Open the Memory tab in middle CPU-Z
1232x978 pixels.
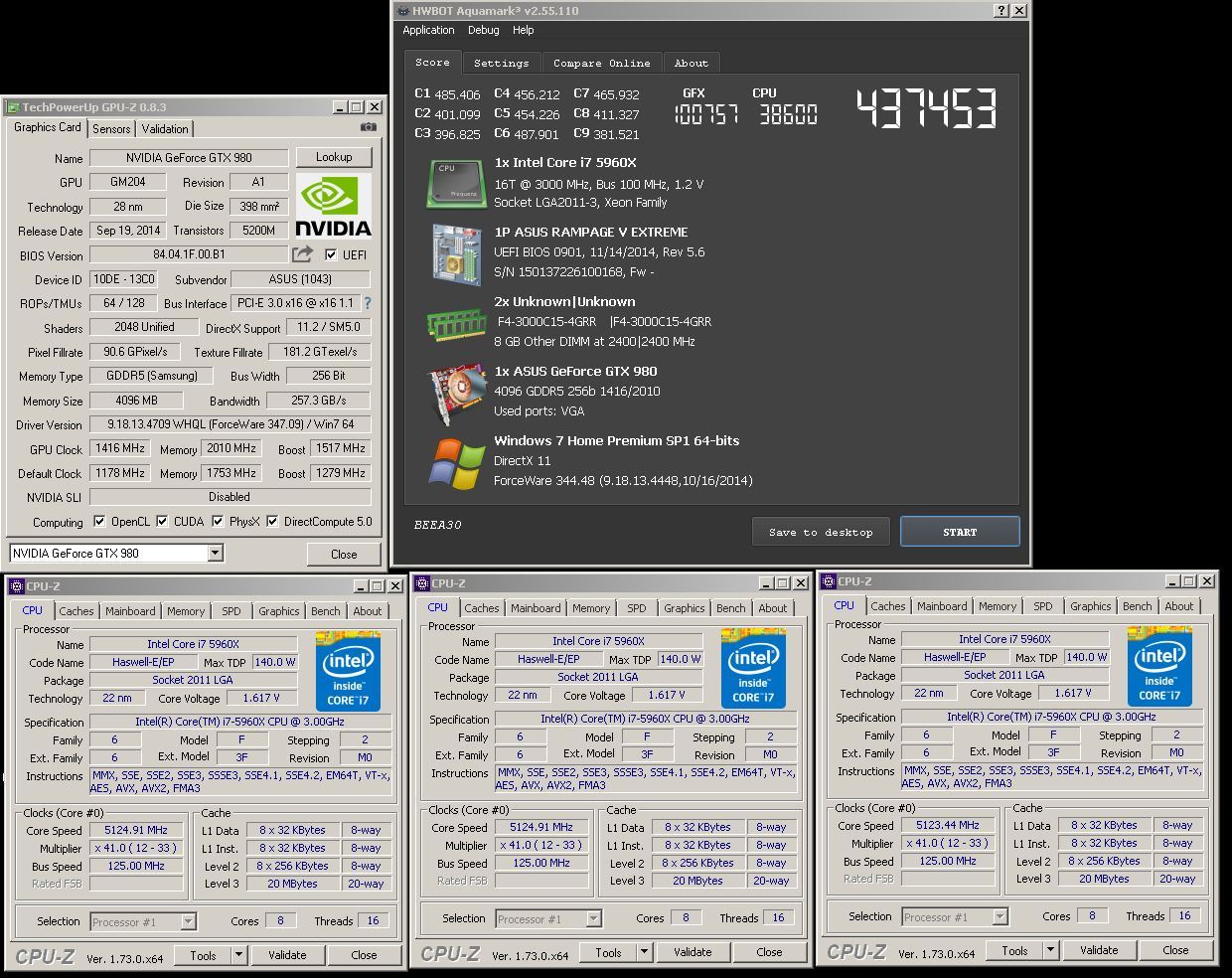pos(591,608)
